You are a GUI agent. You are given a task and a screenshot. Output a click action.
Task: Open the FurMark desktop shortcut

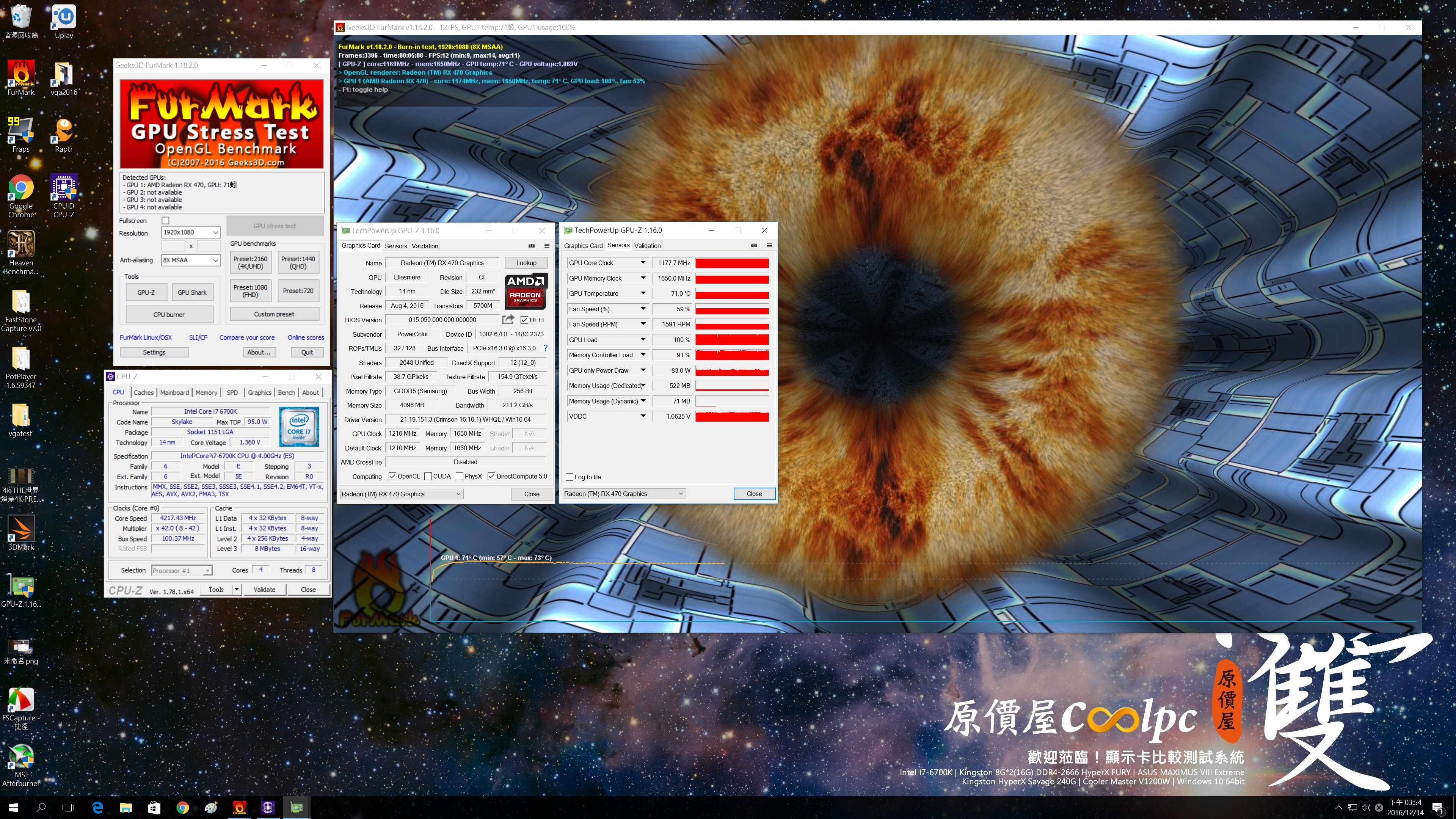click(x=21, y=78)
